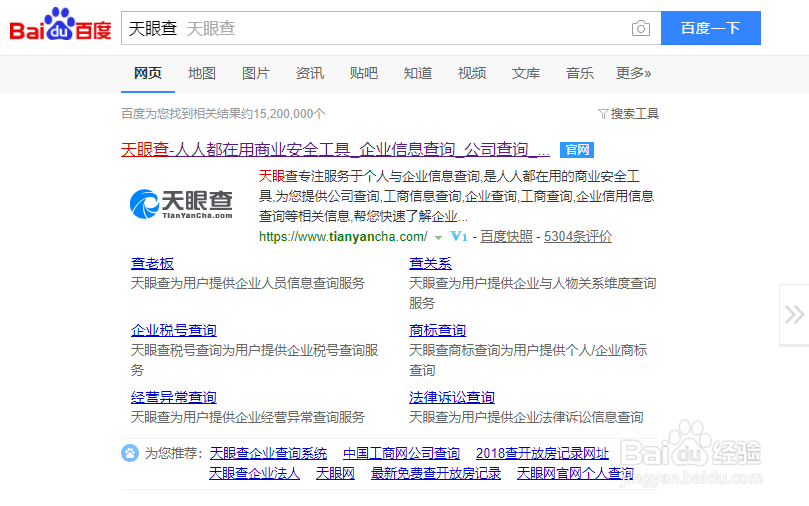Open 中国工商网公司查询 recommendation
This screenshot has width=809, height=506.
401,453
